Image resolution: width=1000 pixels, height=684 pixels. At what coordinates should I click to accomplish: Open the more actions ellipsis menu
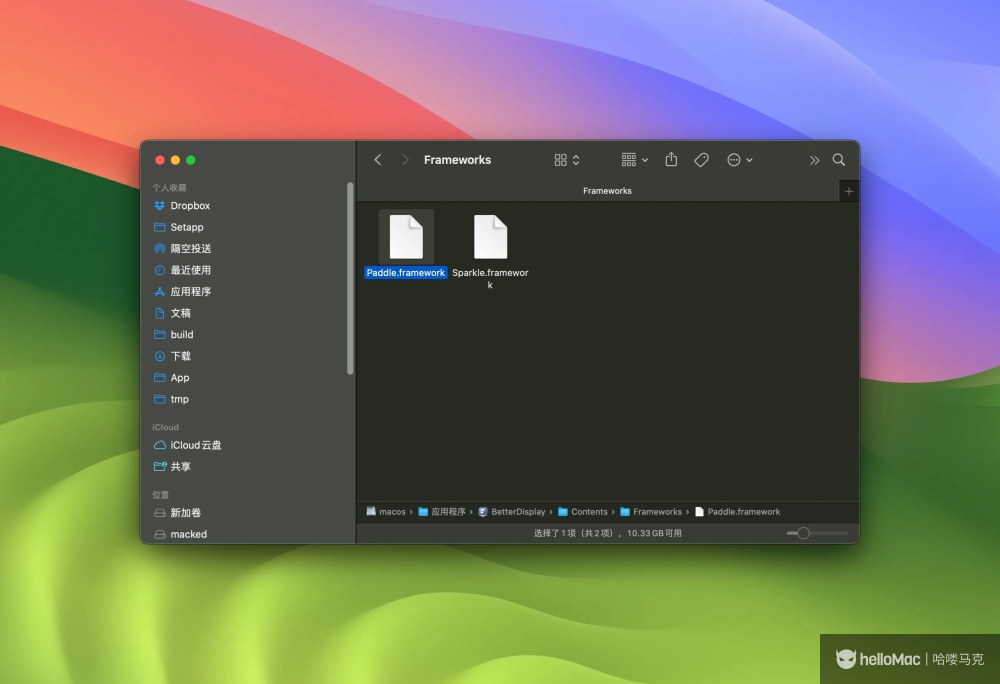740,160
